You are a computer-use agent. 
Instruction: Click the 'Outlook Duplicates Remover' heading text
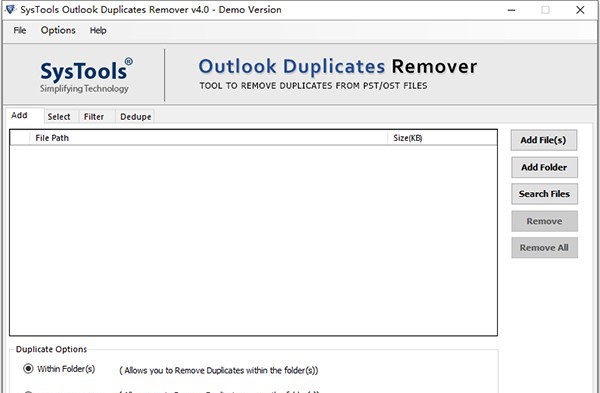point(338,67)
